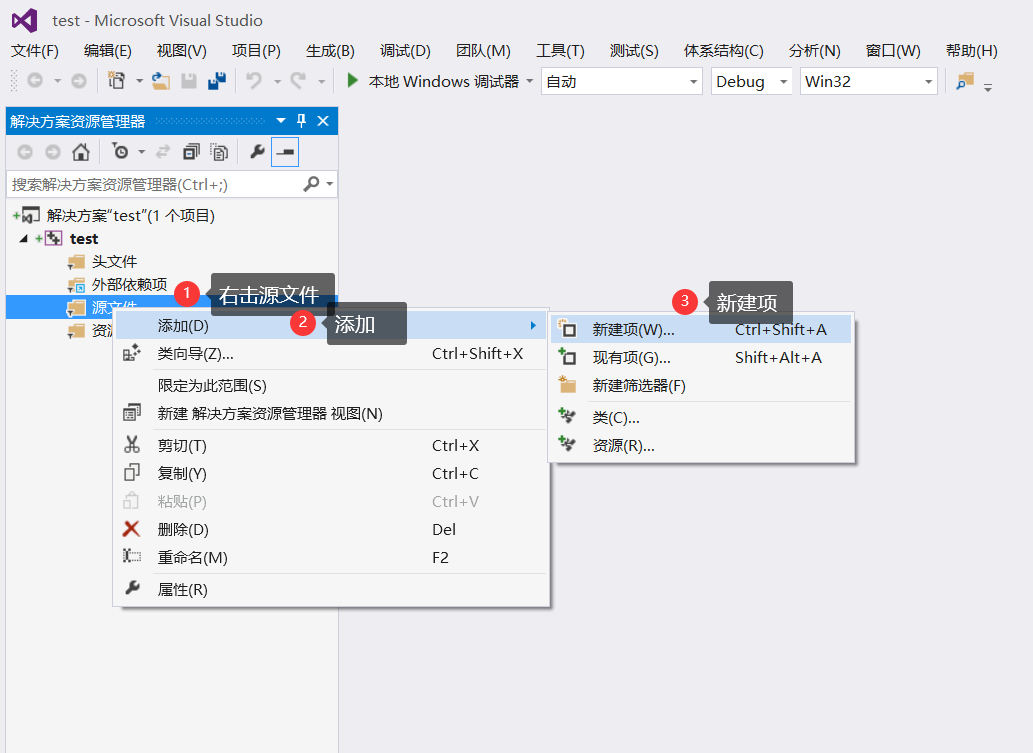The width and height of the screenshot is (1033, 753).
Task: Click the Open File toolbar icon
Action: [x=161, y=81]
